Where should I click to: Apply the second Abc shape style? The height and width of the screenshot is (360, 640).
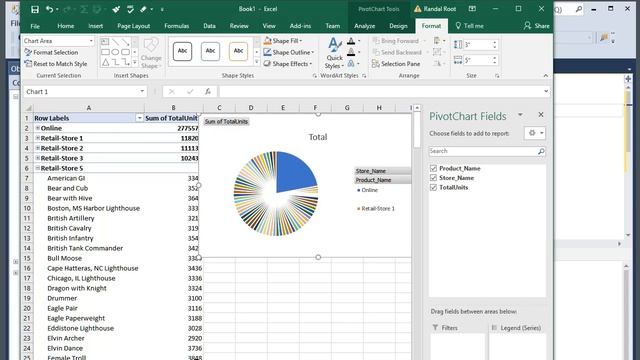pos(210,51)
